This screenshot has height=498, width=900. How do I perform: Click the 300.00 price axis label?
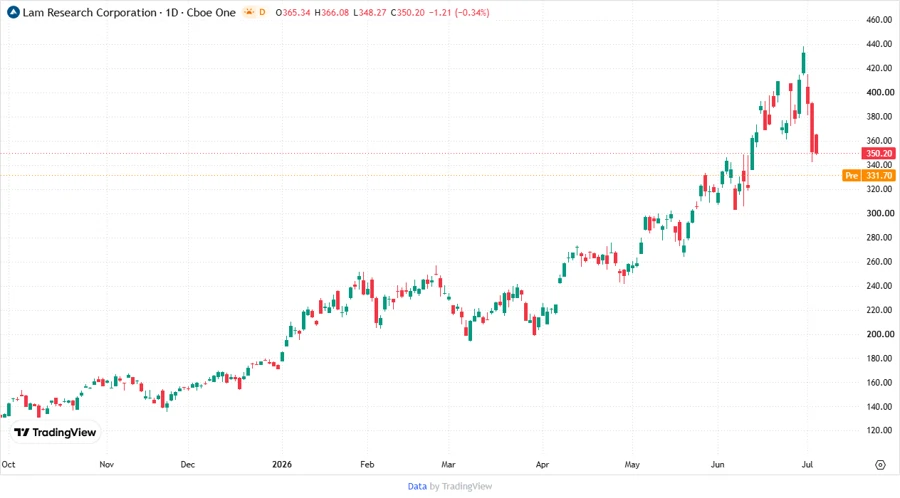pos(879,213)
